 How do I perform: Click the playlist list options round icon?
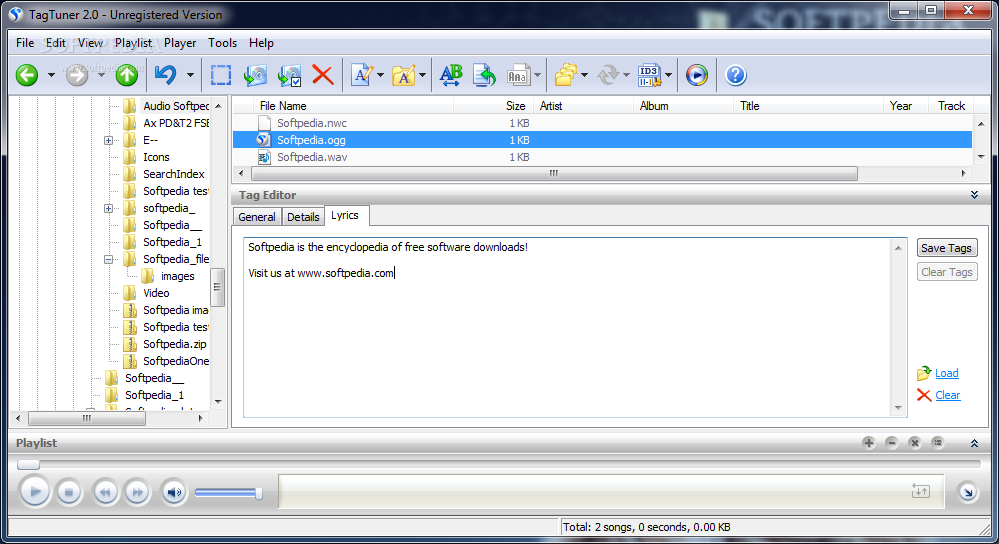coord(937,443)
